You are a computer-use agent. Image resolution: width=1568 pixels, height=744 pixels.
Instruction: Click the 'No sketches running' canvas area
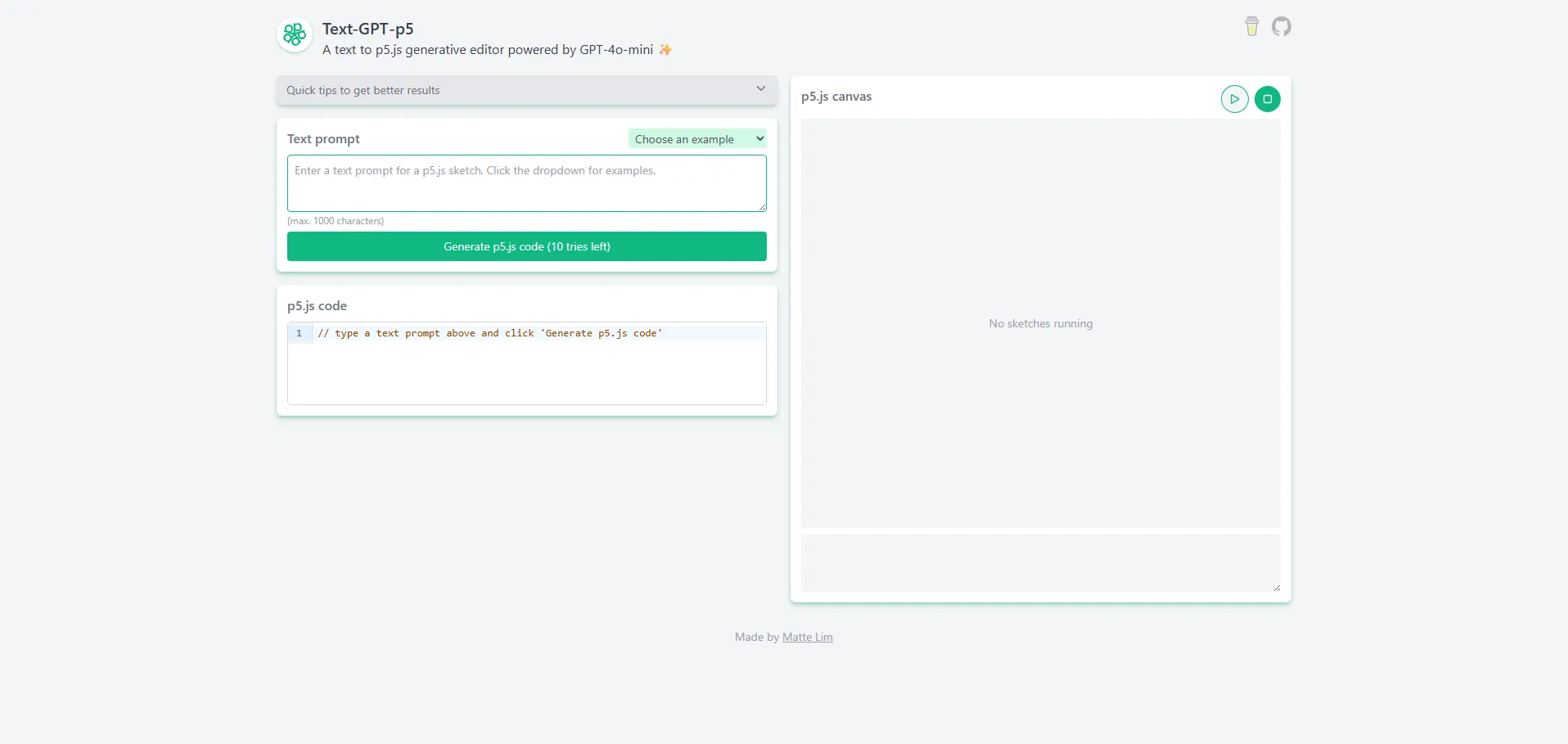pos(1040,323)
